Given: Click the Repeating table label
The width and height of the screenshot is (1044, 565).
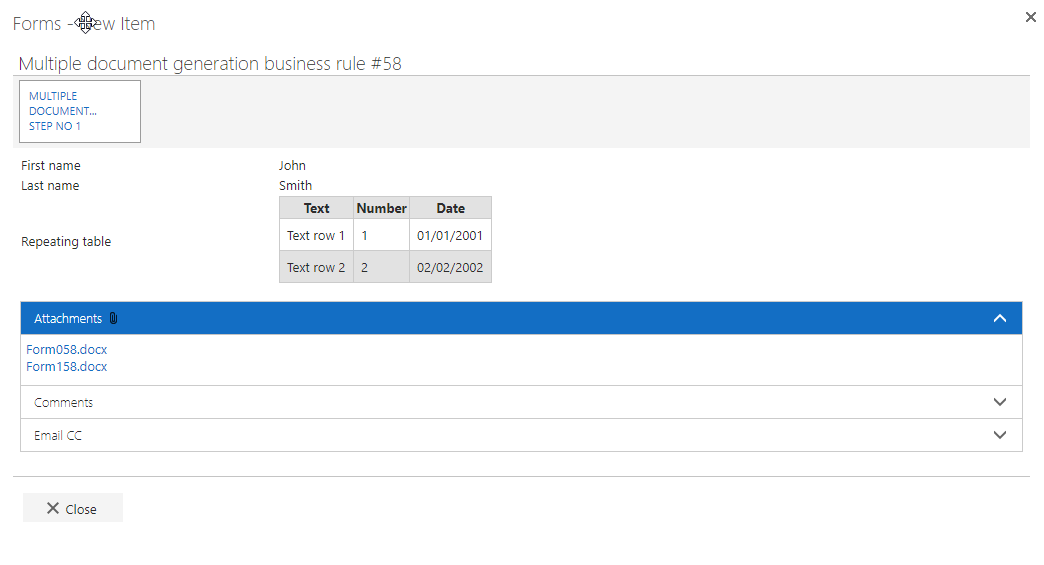Looking at the screenshot, I should point(66,242).
